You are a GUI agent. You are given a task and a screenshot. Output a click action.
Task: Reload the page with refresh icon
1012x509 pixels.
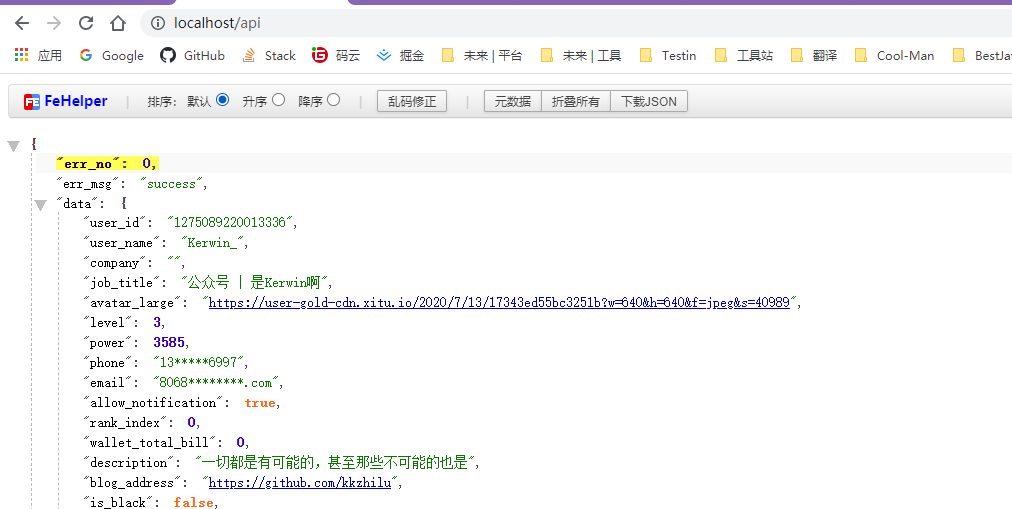pyautogui.click(x=86, y=23)
